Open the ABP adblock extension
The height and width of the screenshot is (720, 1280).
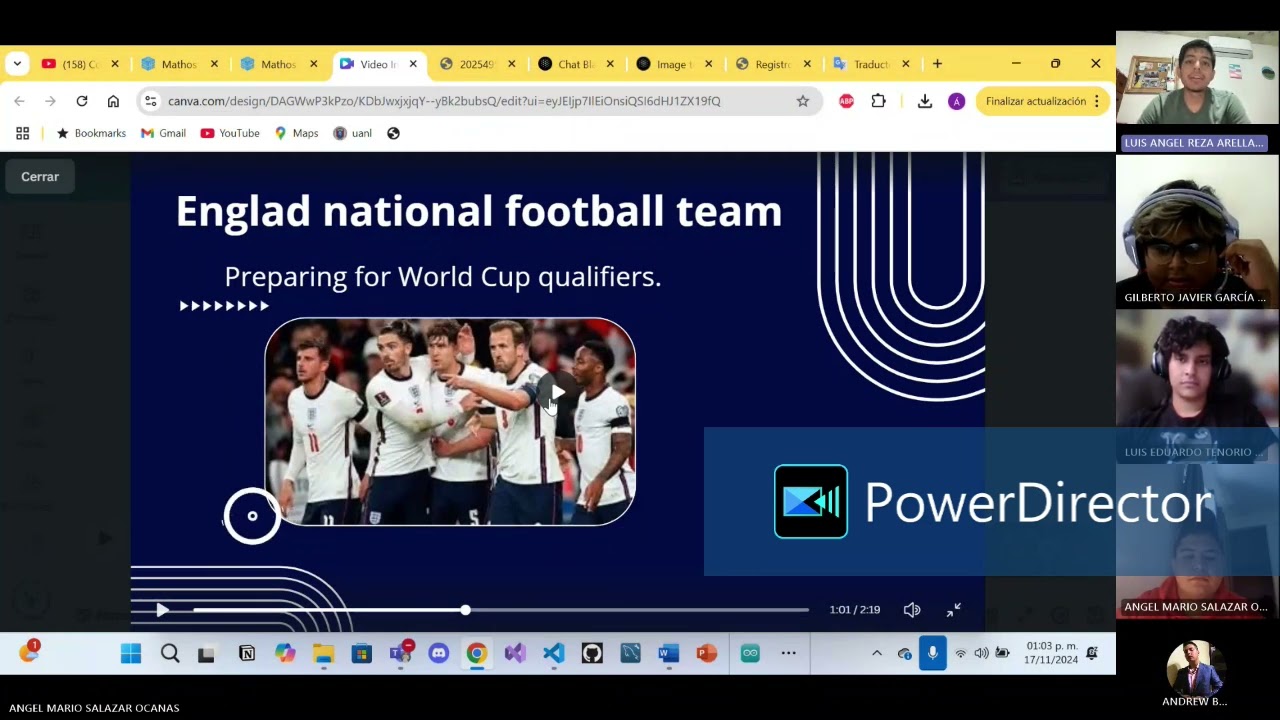pos(847,101)
